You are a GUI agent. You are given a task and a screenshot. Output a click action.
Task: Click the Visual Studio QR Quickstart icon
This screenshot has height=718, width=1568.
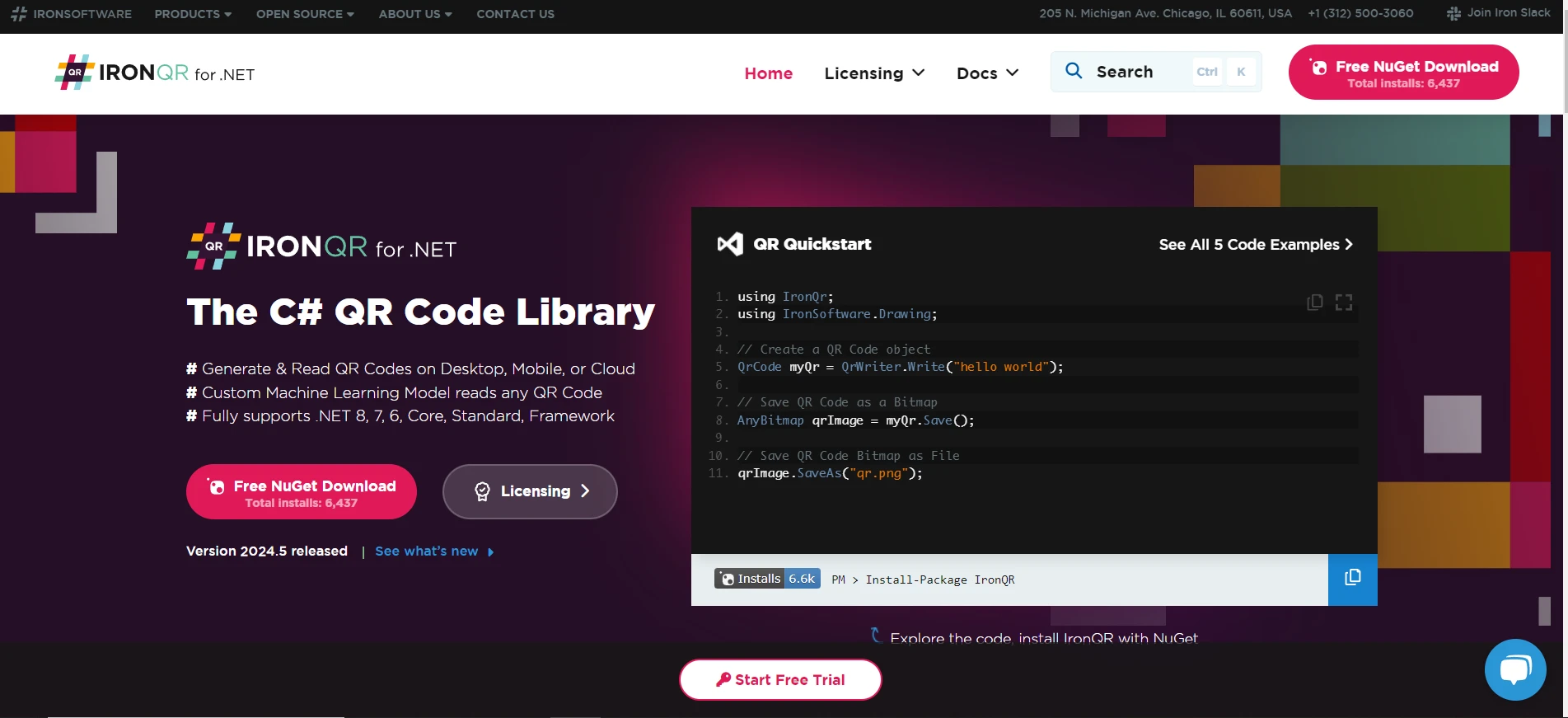click(x=730, y=244)
